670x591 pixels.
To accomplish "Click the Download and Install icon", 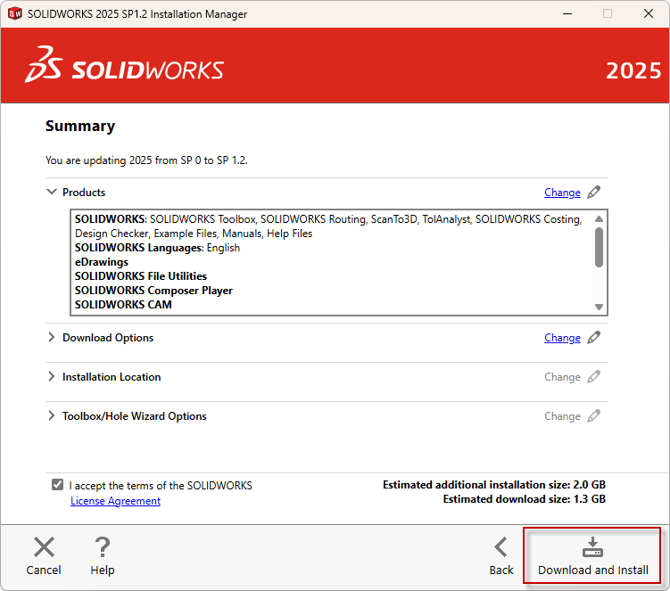I will point(593,547).
